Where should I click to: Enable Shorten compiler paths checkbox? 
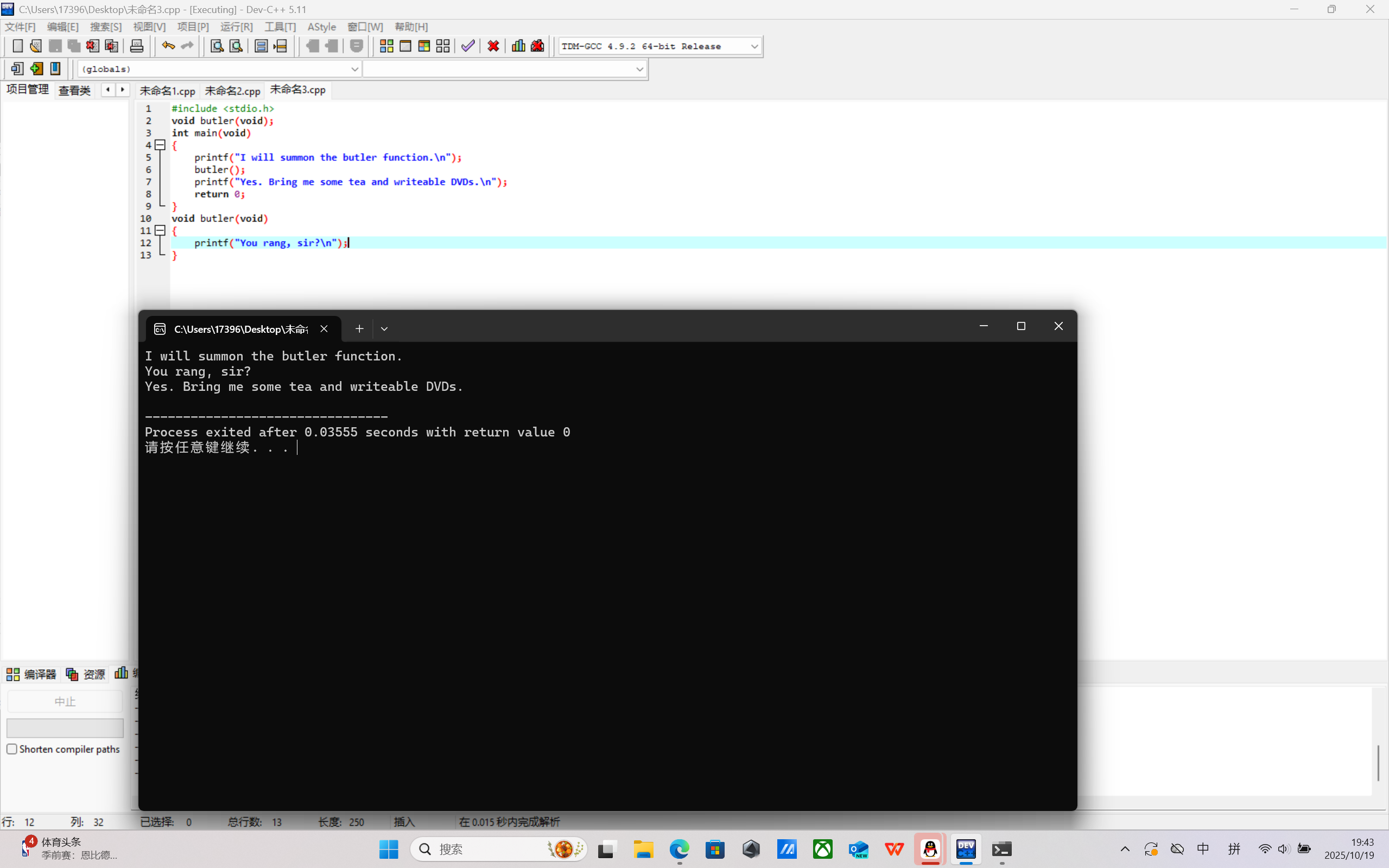[12, 749]
